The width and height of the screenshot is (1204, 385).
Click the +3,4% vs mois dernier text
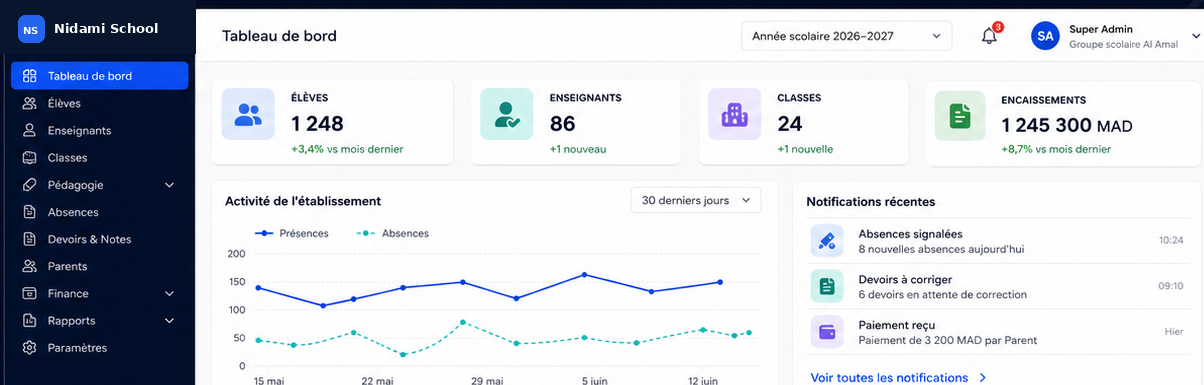347,149
